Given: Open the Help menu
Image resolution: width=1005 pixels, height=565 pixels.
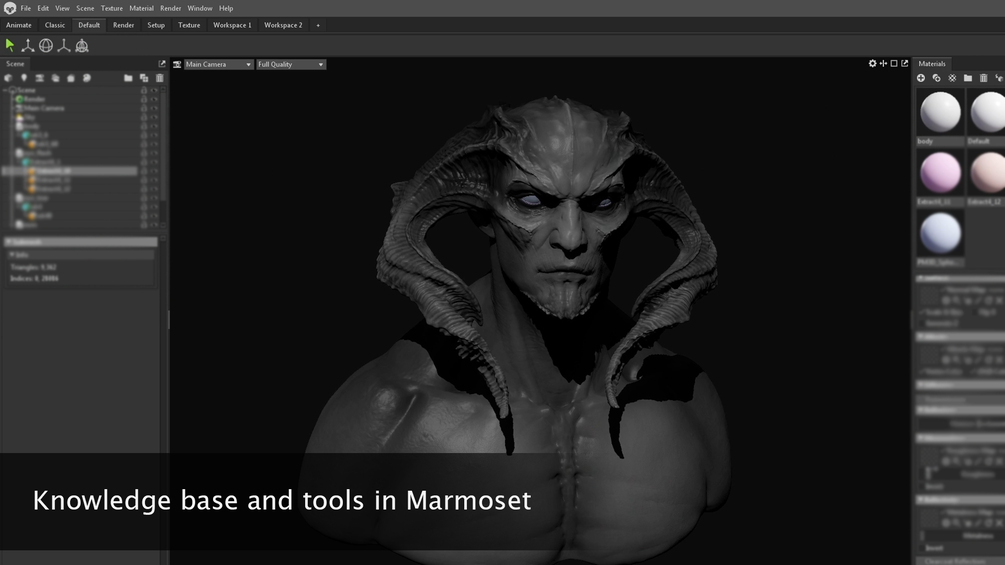Looking at the screenshot, I should 226,8.
